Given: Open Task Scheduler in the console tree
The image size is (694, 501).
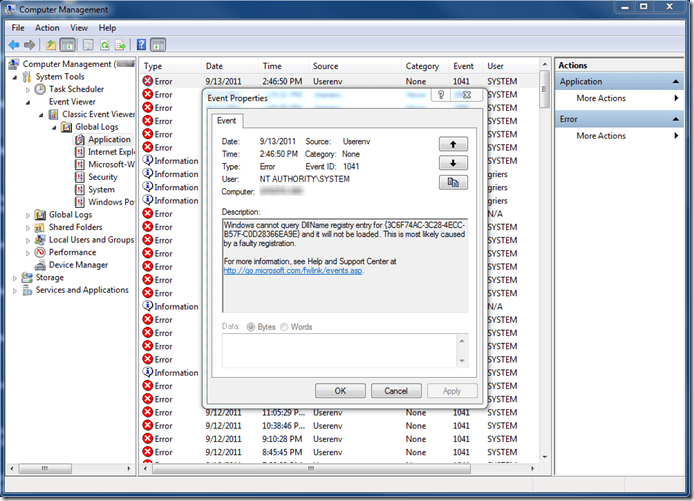Looking at the screenshot, I should pyautogui.click(x=77, y=89).
